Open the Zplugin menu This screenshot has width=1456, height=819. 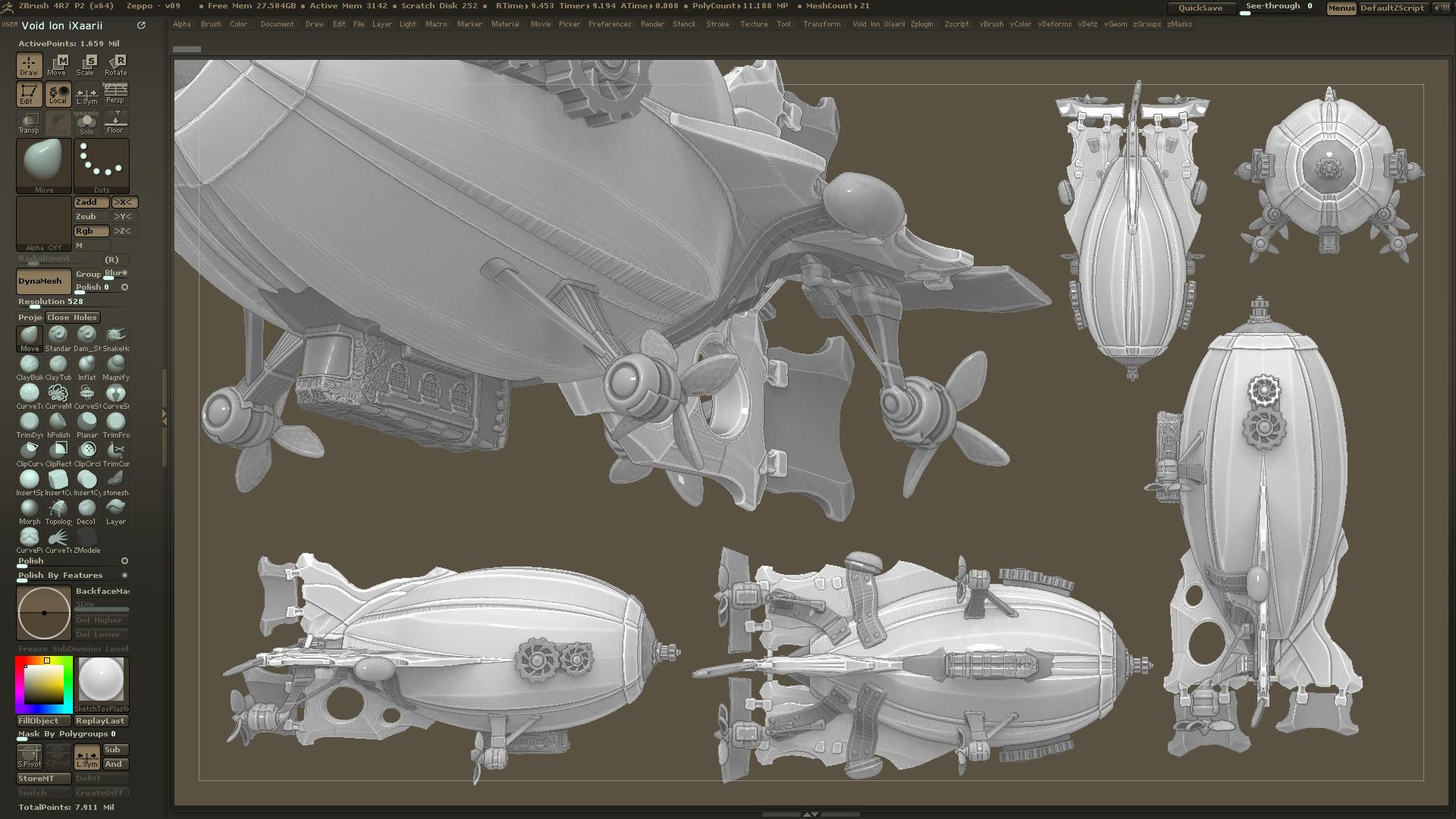(922, 24)
